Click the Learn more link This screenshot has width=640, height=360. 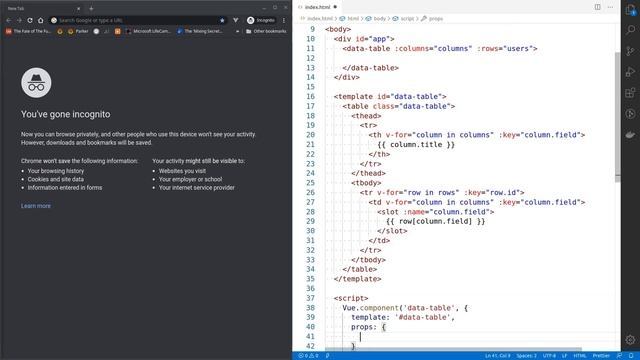(x=36, y=206)
